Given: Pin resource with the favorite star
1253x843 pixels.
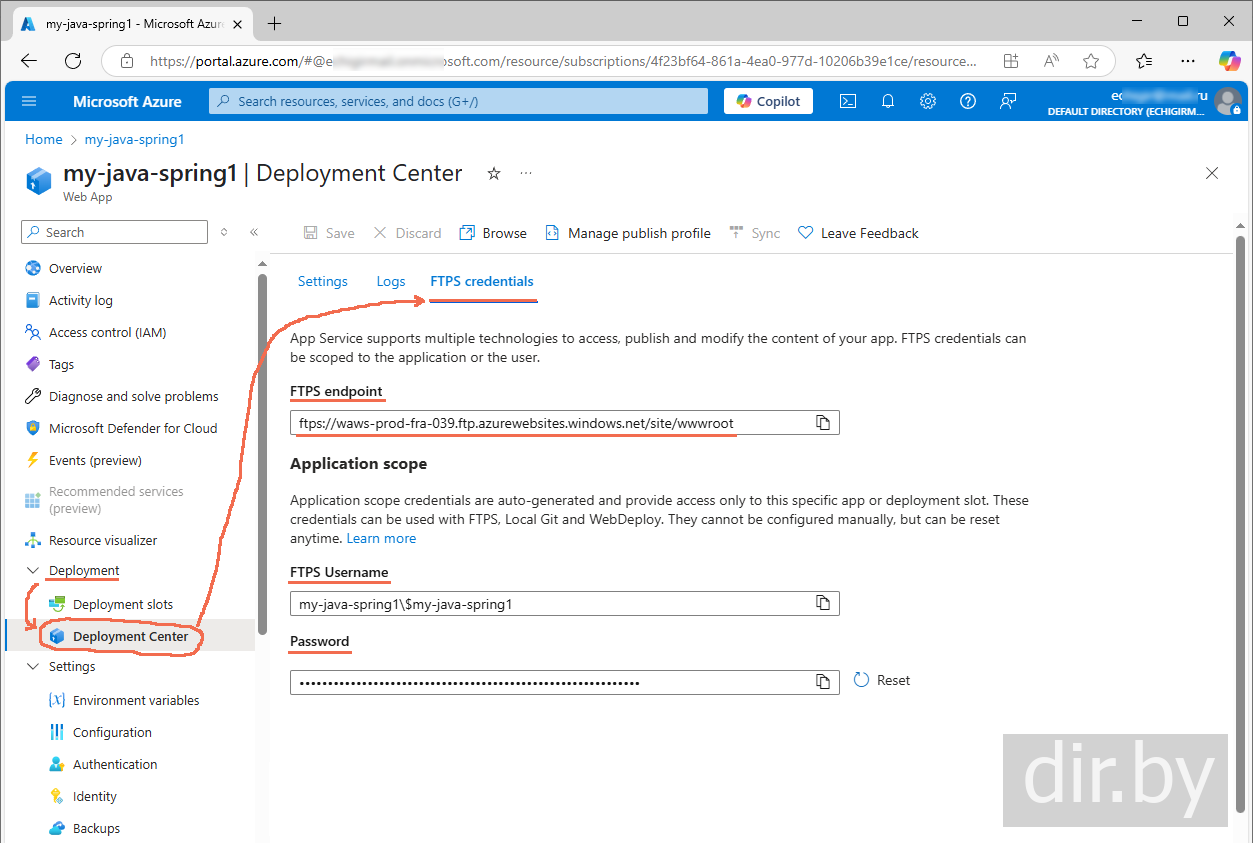Looking at the screenshot, I should coord(493,174).
